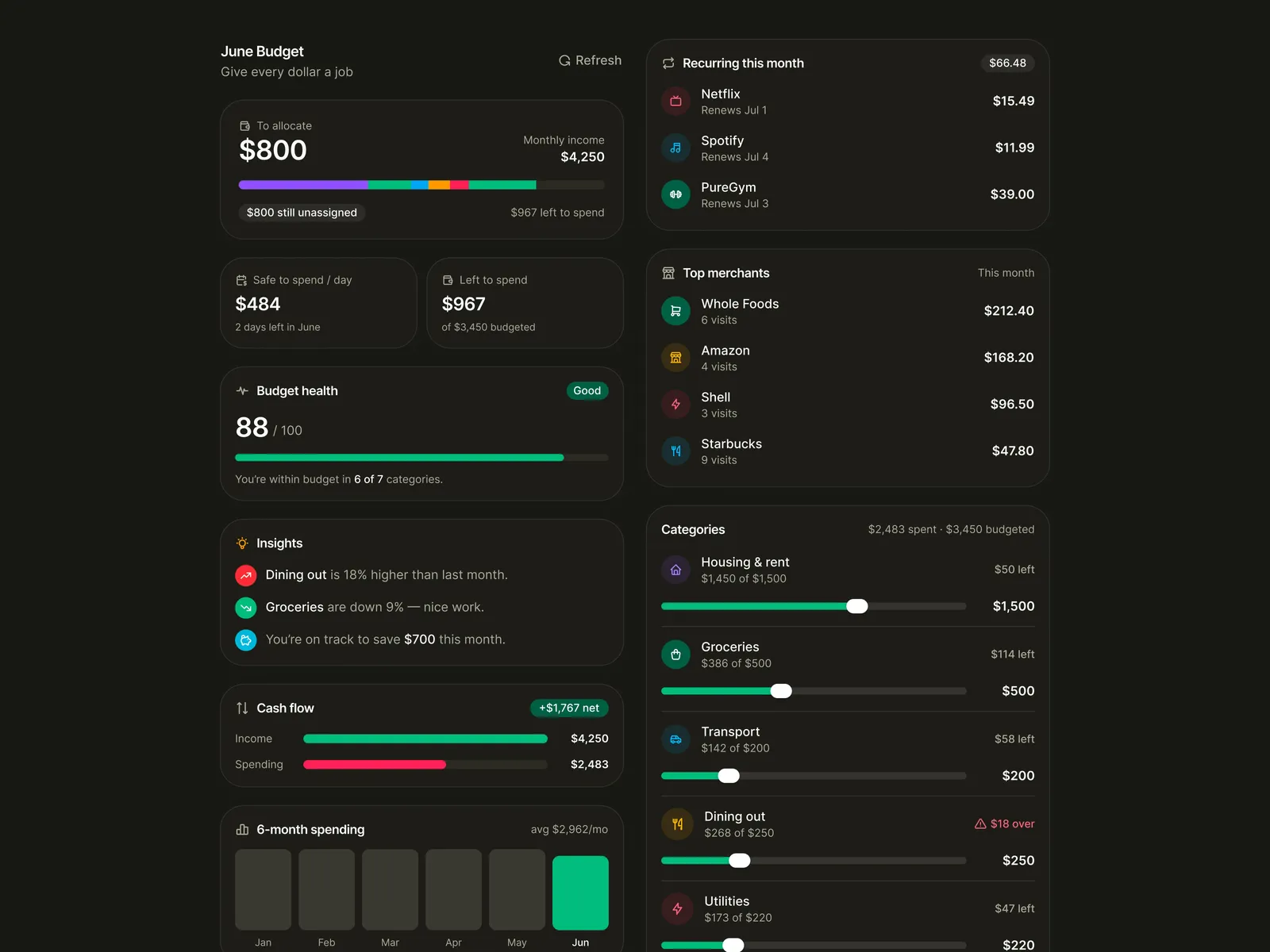1270x952 pixels.
Task: Click the Netflix TV icon
Action: 675,101
